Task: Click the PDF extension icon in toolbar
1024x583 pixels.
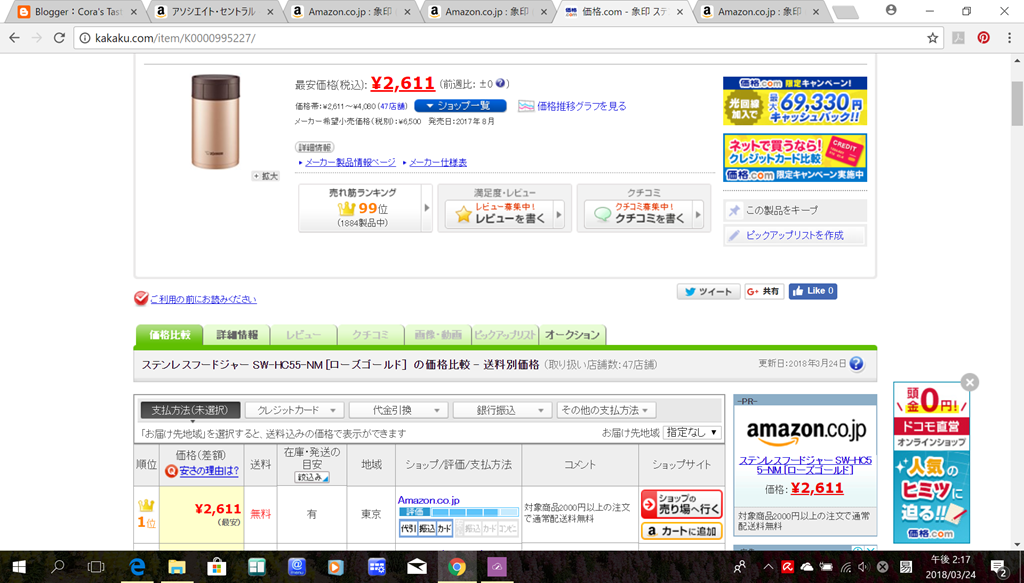Action: (x=958, y=38)
